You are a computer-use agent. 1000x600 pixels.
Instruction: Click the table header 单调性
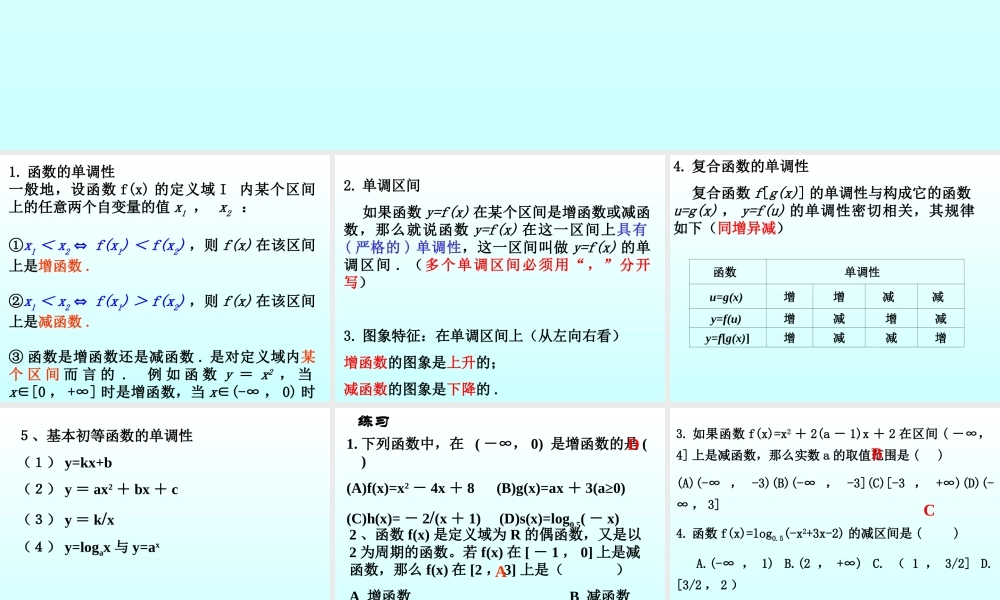[x=862, y=272]
